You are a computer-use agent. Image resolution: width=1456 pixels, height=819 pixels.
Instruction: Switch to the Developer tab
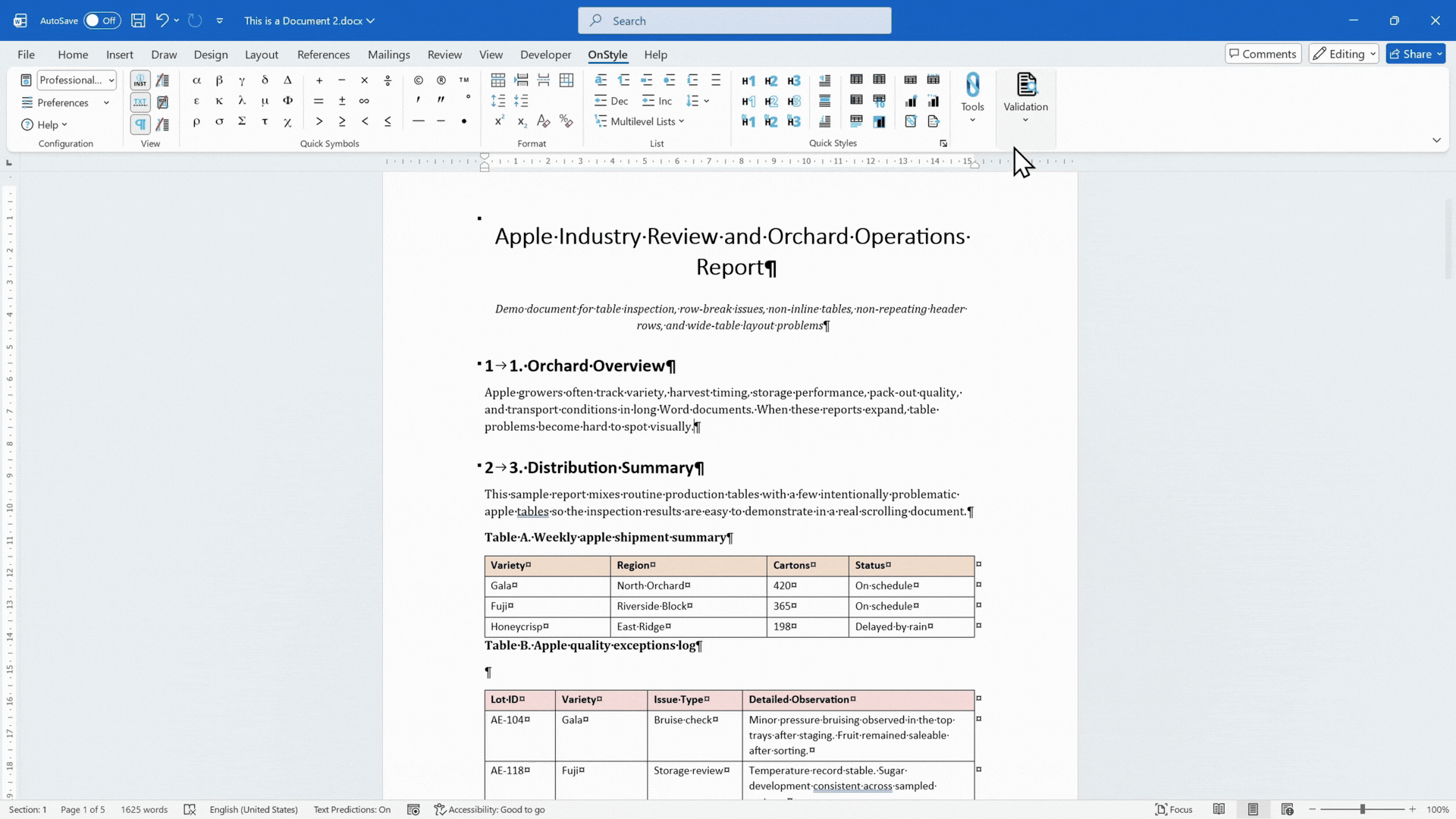(x=545, y=55)
